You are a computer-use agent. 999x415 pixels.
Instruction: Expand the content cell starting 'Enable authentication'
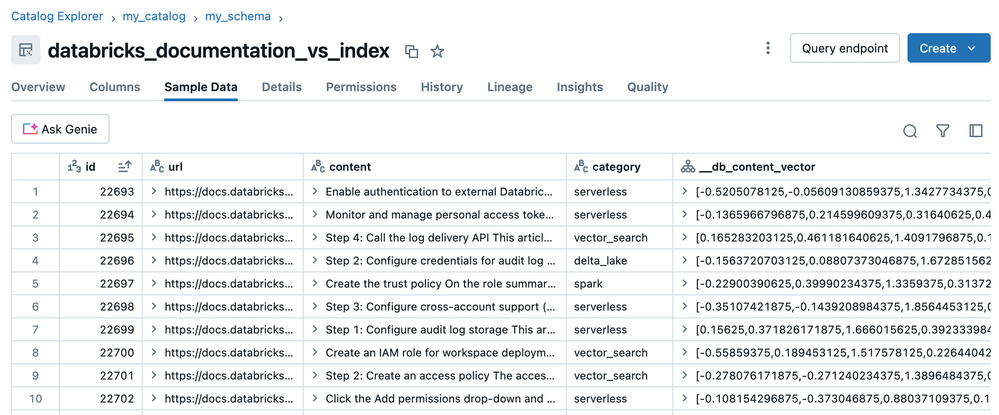[314, 191]
